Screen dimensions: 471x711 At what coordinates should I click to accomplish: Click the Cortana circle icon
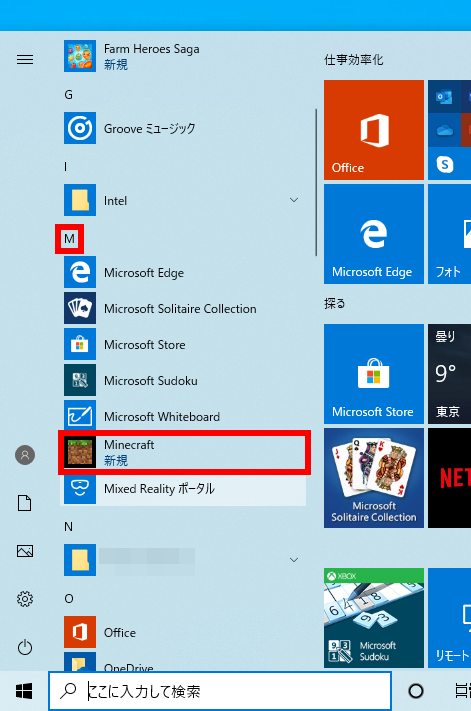pos(416,691)
